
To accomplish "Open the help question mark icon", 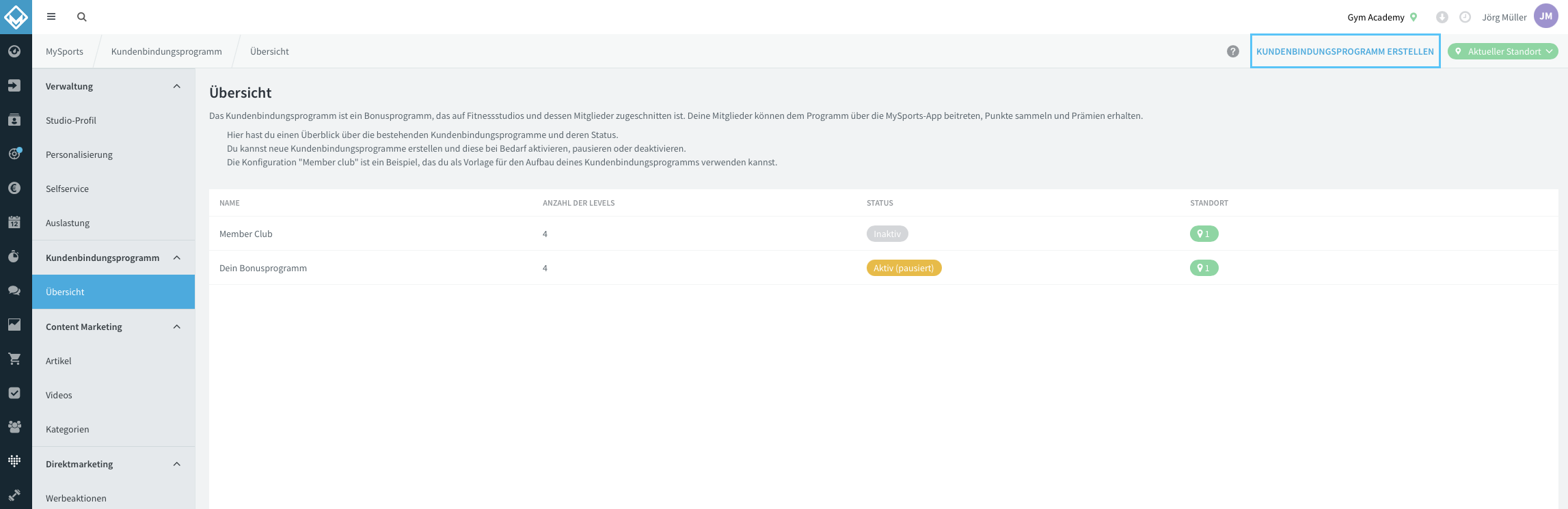I will (1233, 51).
